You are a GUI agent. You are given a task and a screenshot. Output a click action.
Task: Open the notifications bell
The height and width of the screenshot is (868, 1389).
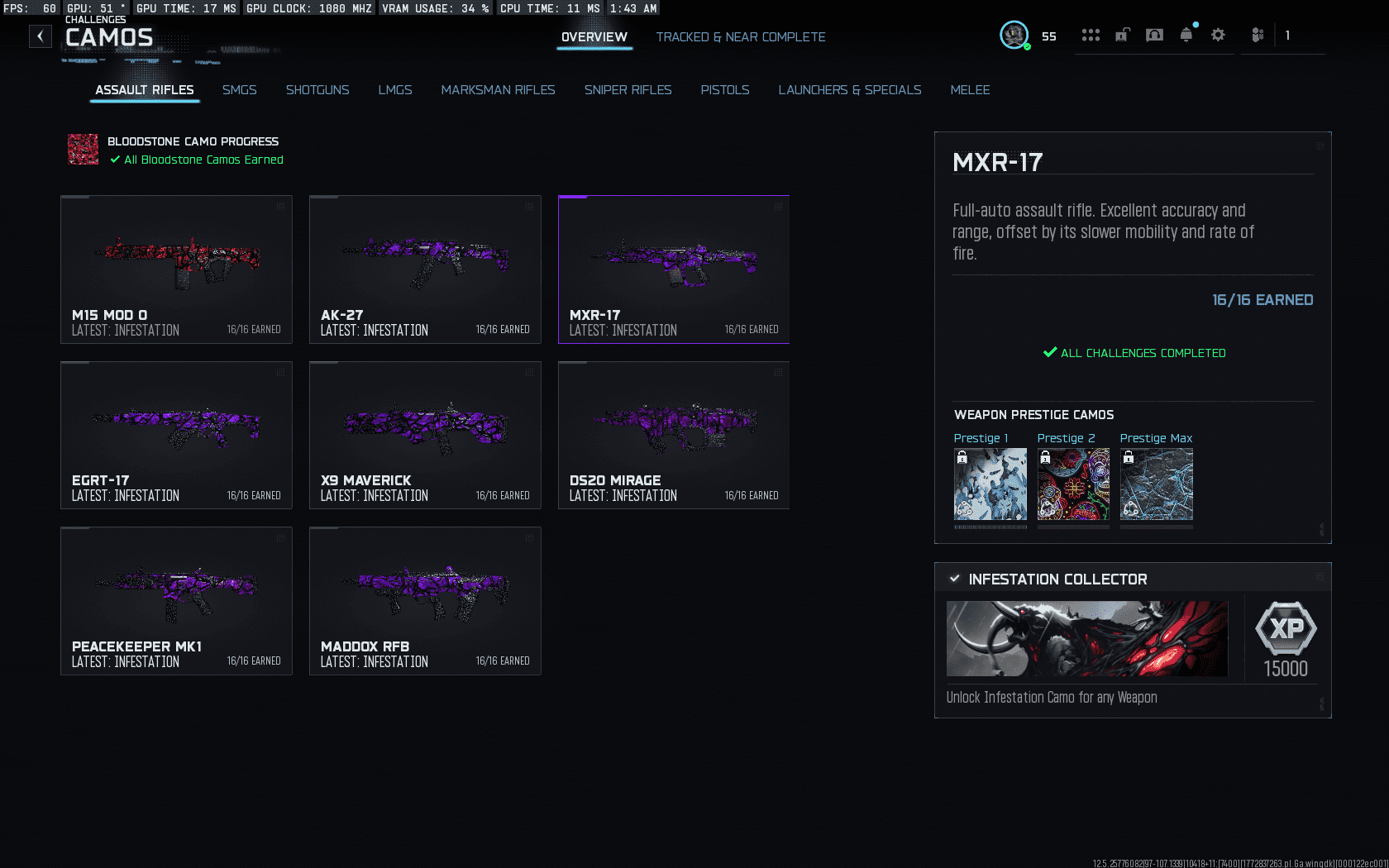coord(1186,36)
